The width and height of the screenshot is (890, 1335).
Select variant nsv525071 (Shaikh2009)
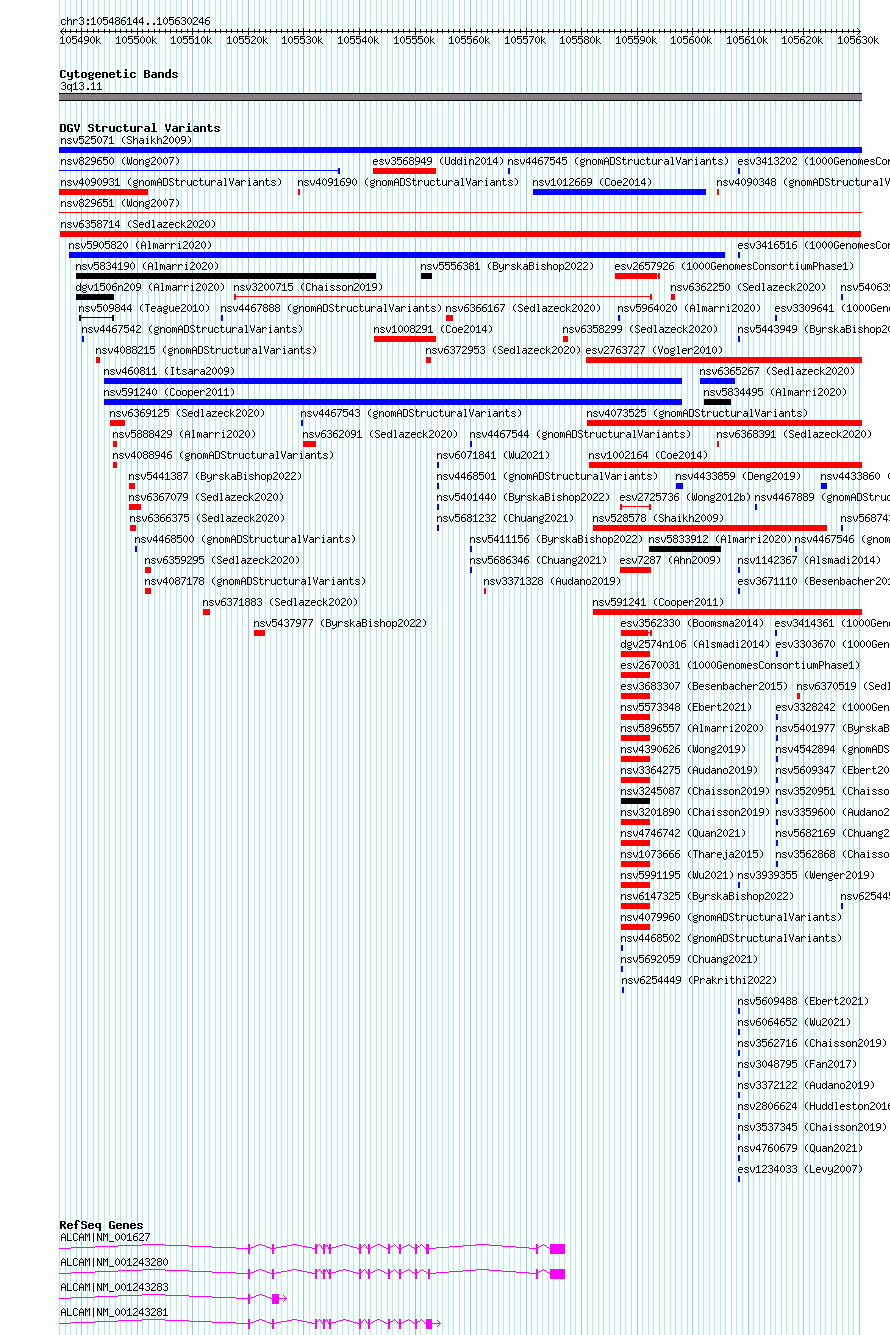point(126,140)
